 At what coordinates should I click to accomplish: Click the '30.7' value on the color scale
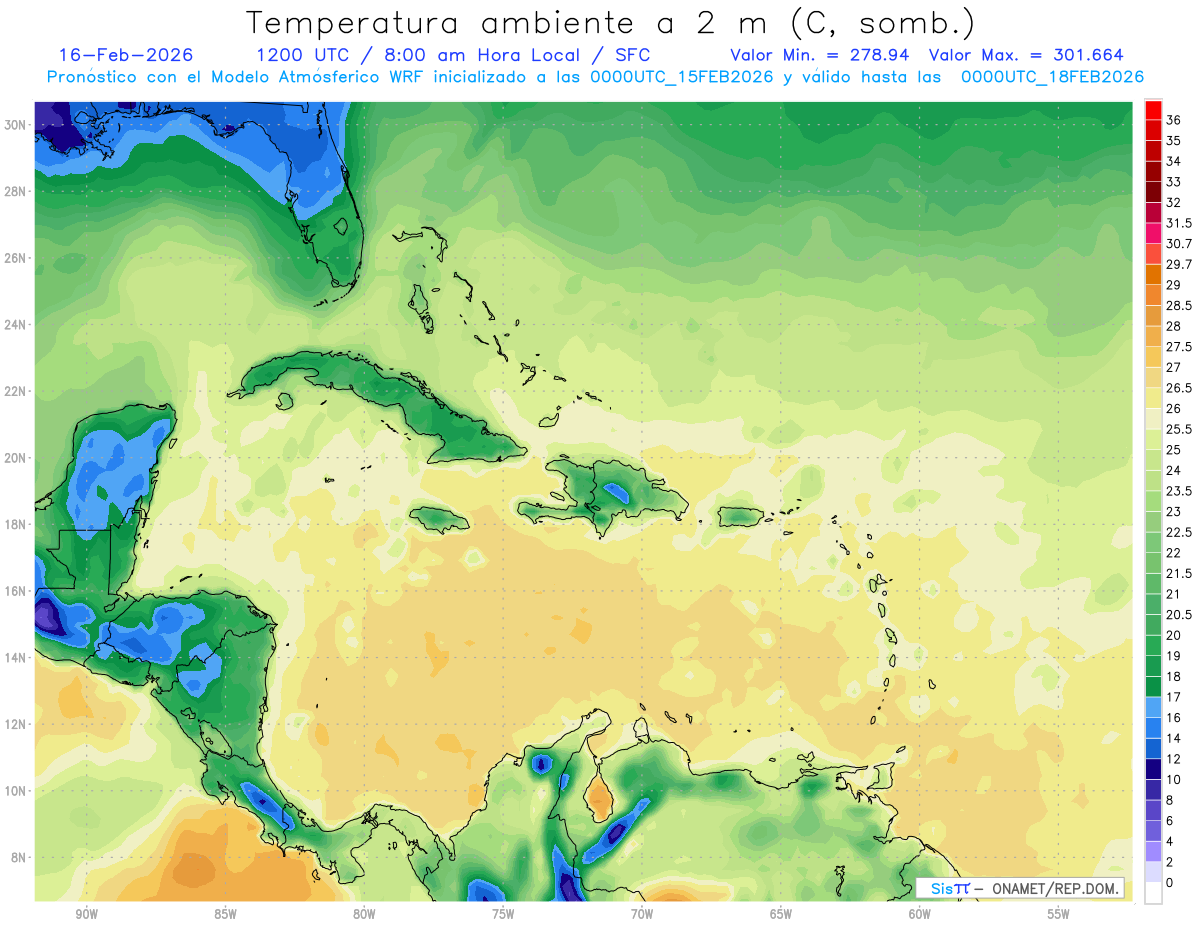pyautogui.click(x=1179, y=244)
